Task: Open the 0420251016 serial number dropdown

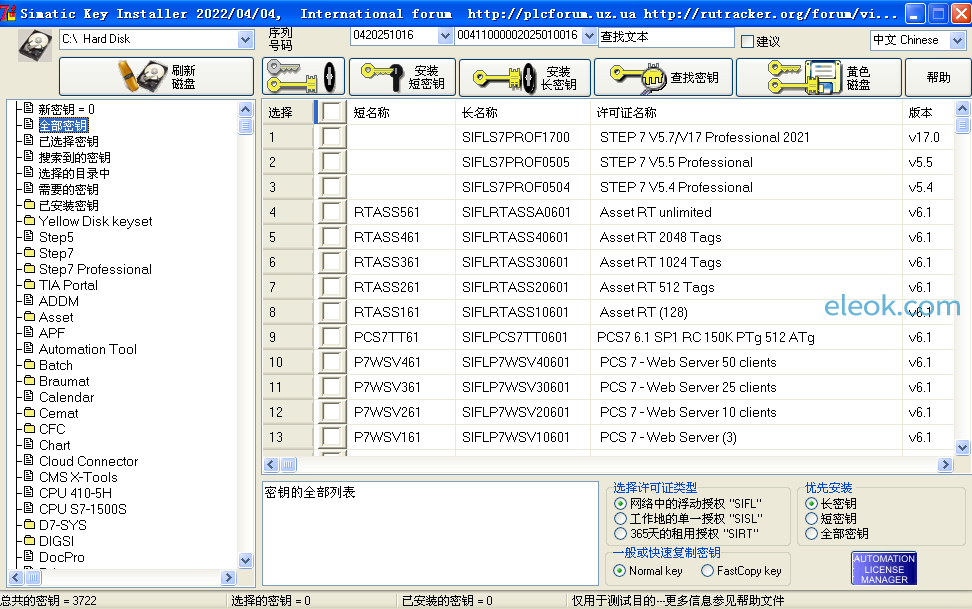Action: pos(445,35)
